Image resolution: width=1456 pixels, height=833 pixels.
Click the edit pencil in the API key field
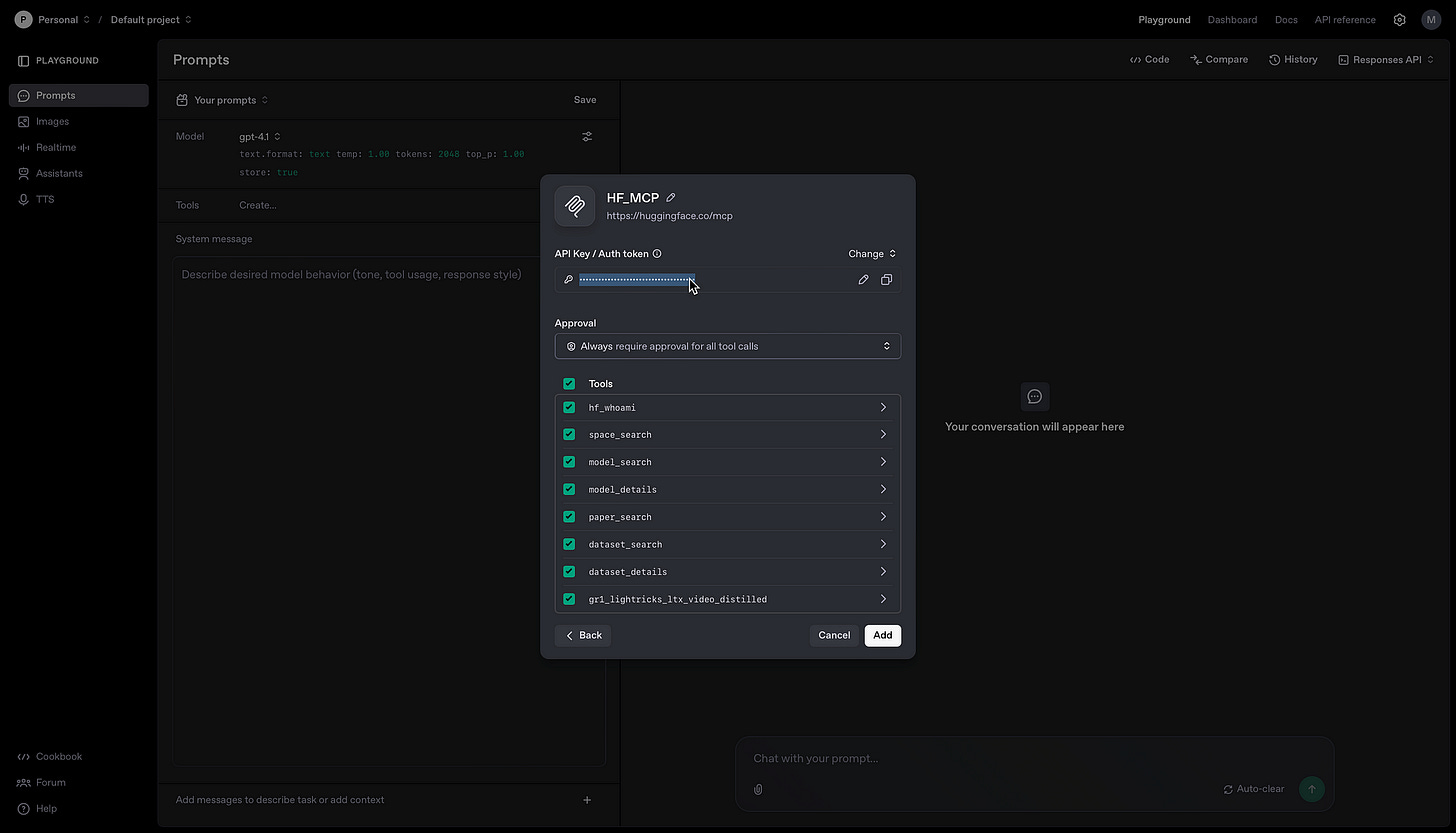point(863,280)
